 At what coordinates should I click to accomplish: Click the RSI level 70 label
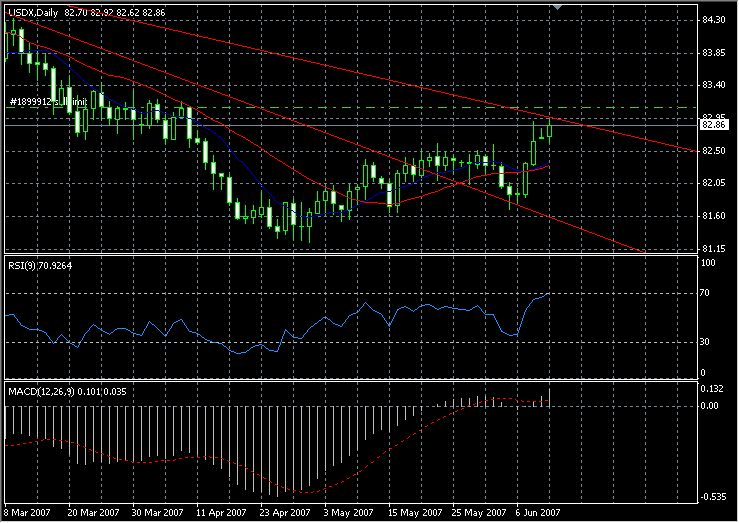coord(705,293)
